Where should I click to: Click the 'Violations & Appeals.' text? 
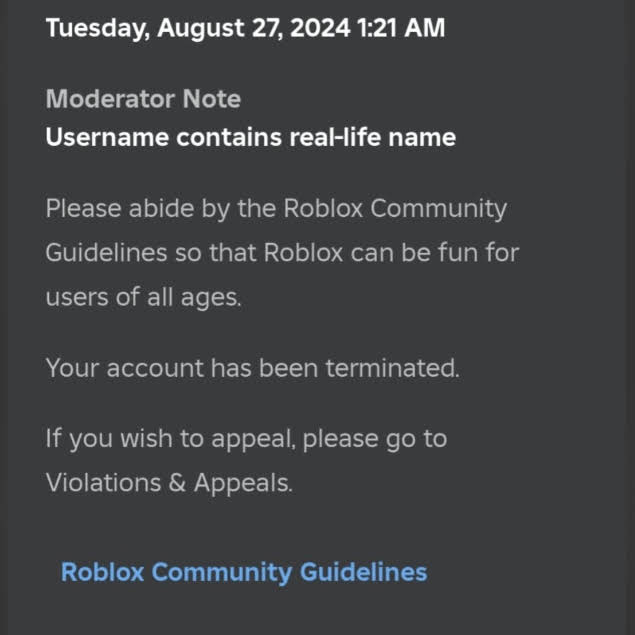[x=169, y=483]
